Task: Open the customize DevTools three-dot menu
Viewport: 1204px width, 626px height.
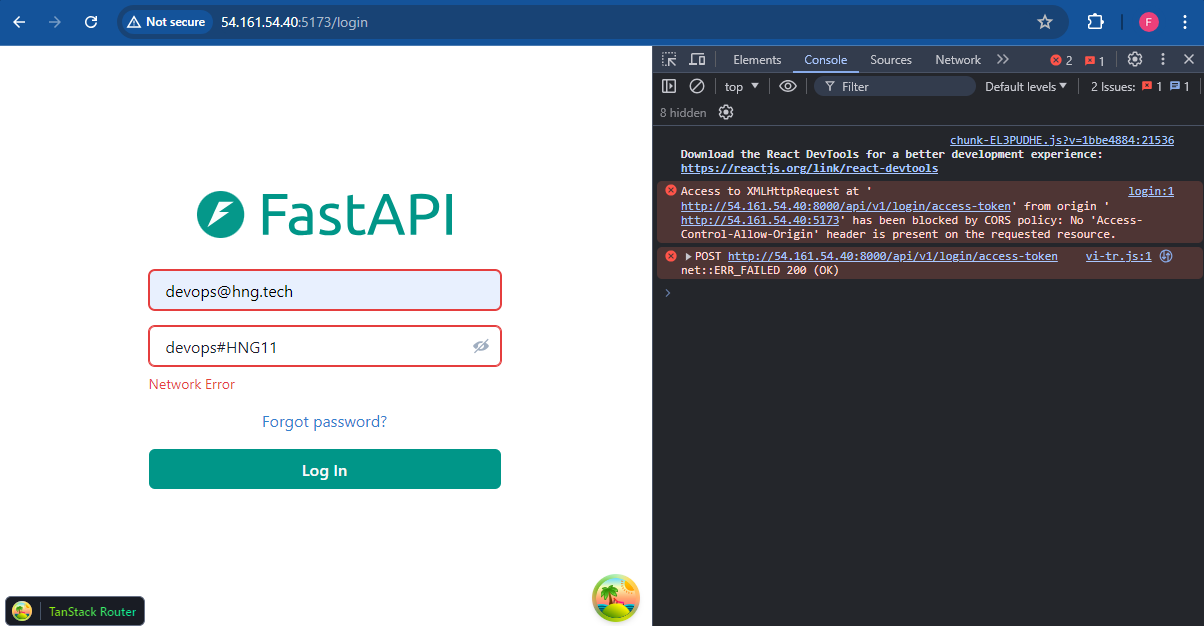Action: pyautogui.click(x=1162, y=59)
